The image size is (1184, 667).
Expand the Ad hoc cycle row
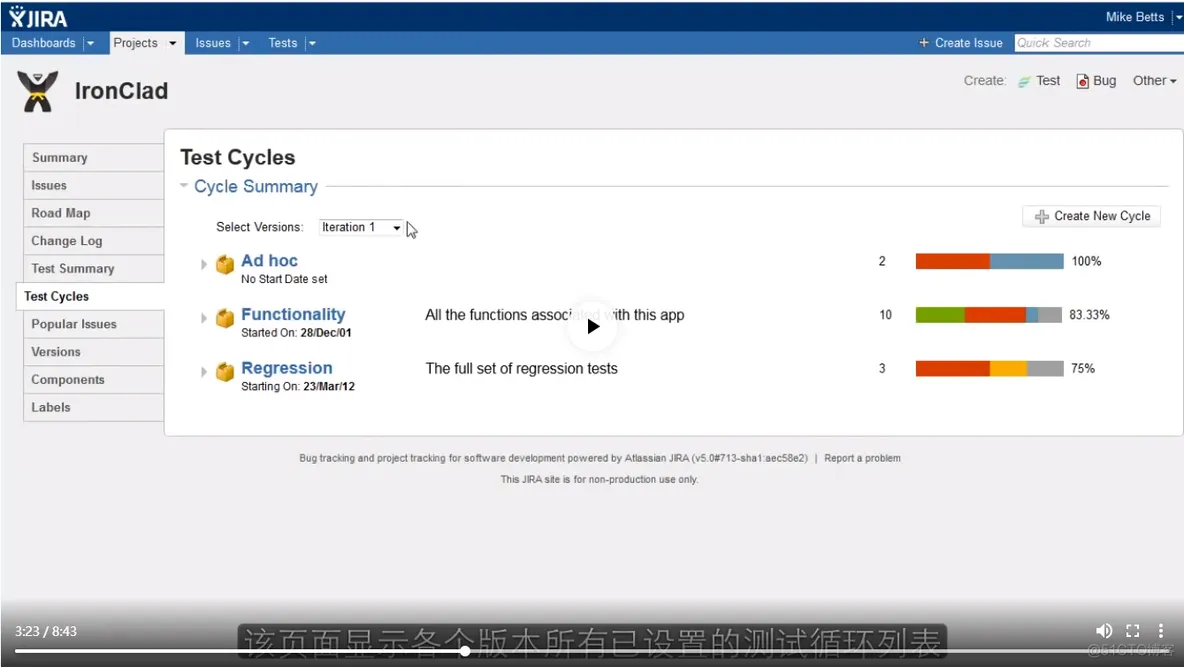[203, 264]
